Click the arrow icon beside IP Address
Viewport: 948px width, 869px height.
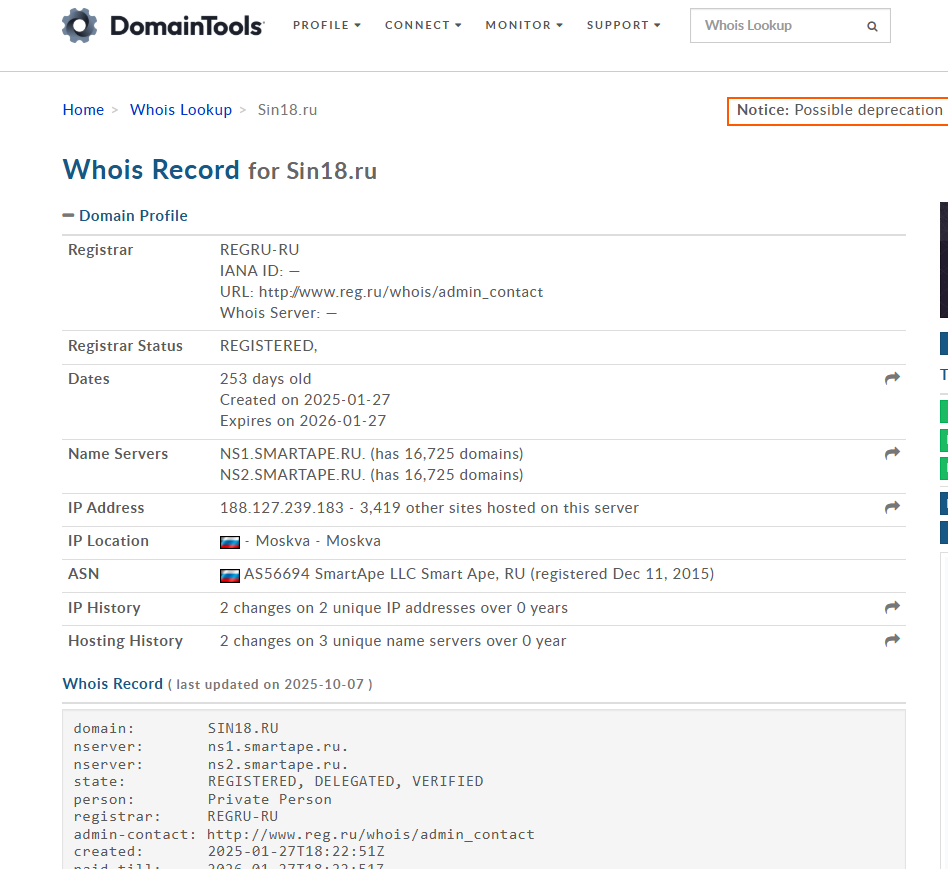892,508
